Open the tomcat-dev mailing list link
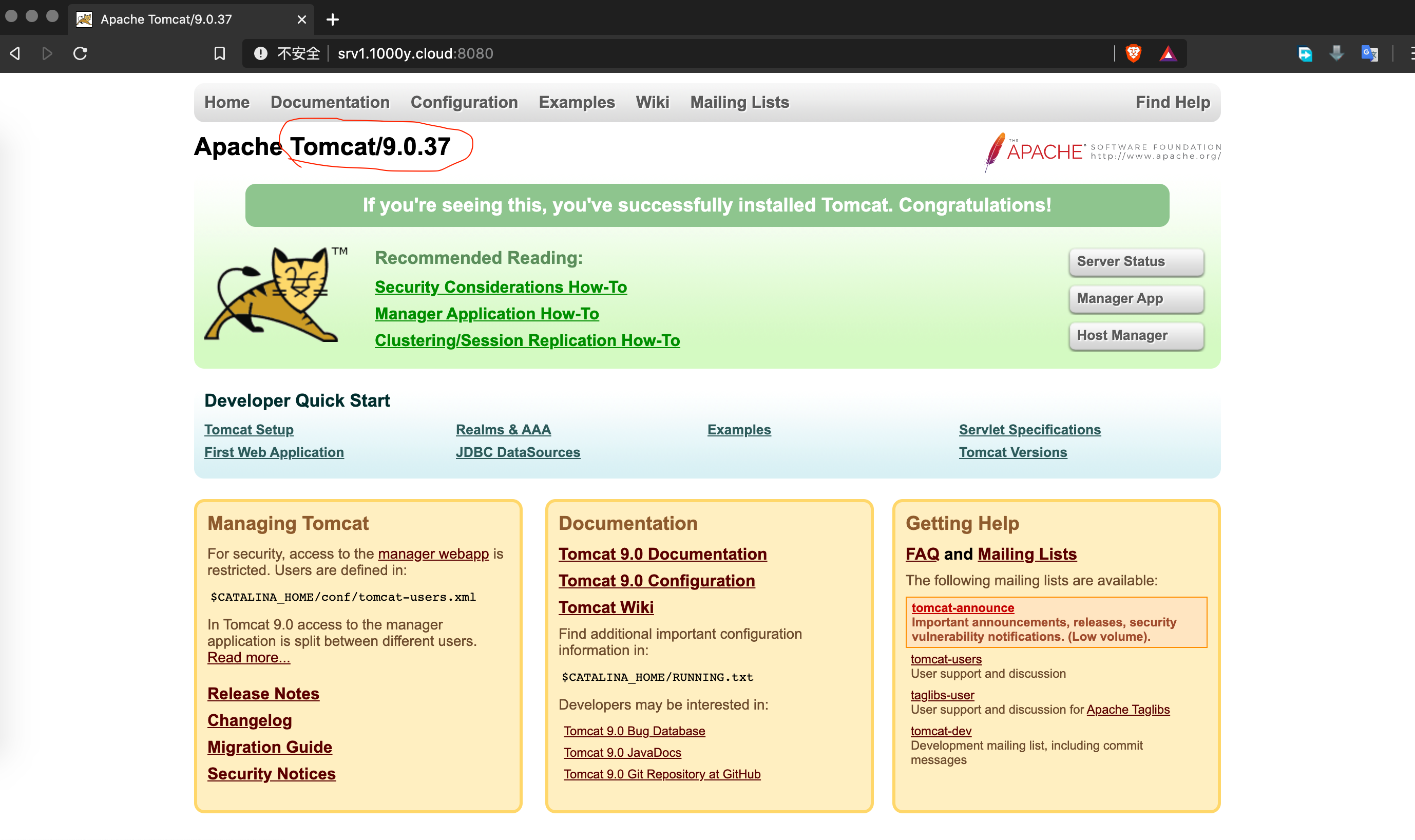 coord(941,731)
